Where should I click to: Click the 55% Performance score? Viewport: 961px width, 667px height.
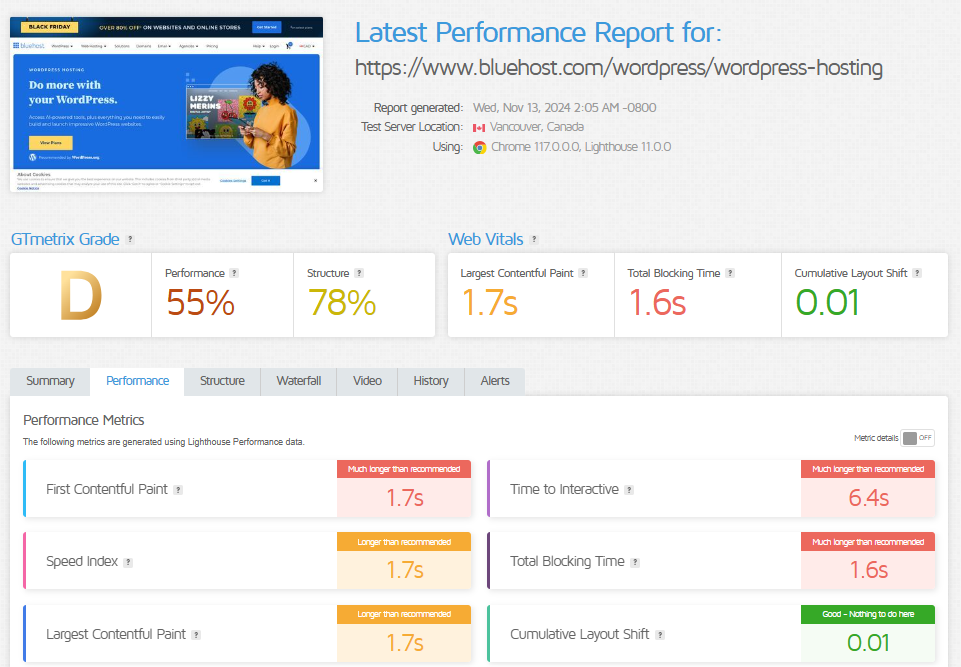(200, 303)
